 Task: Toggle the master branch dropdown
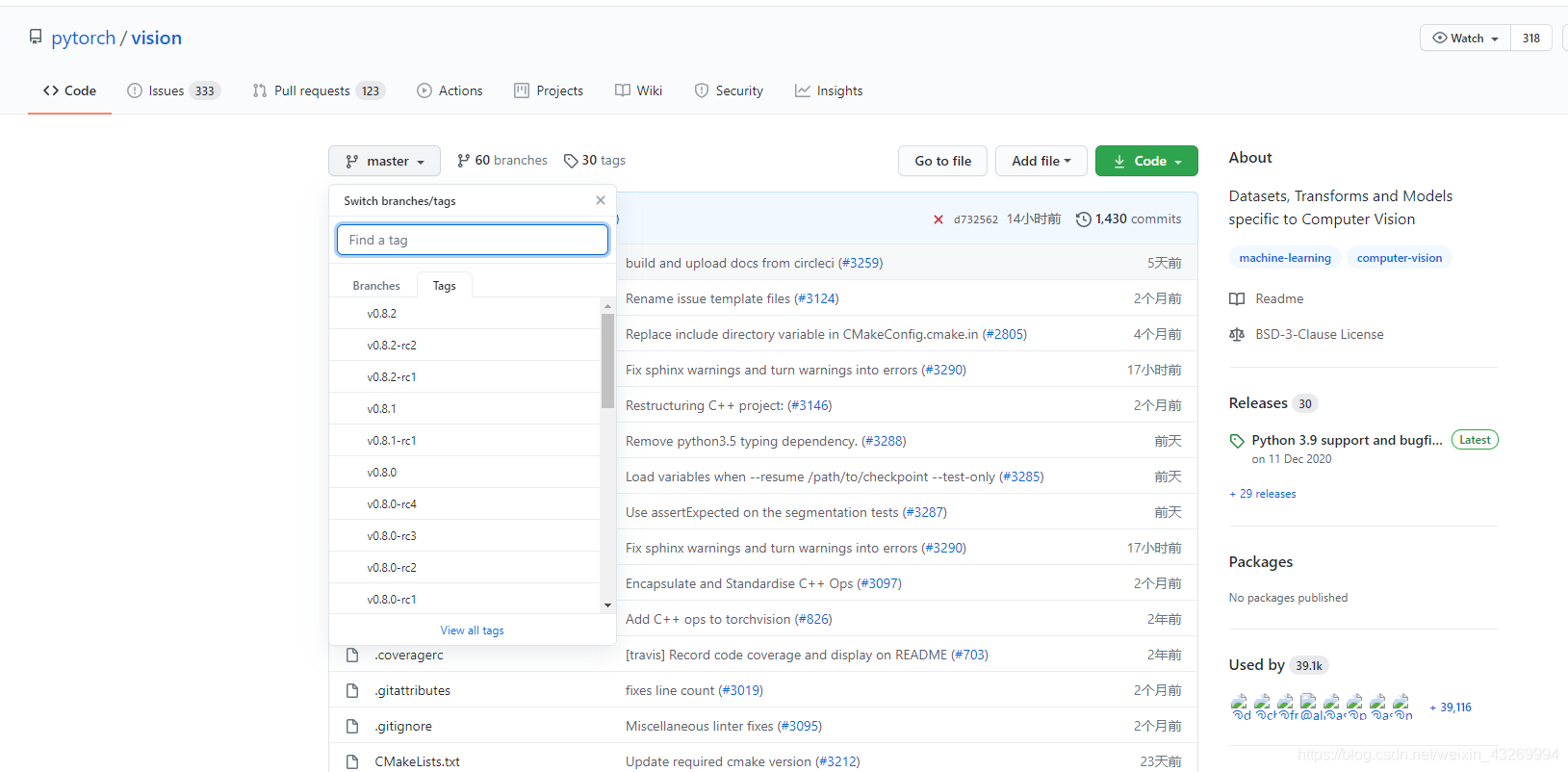pyautogui.click(x=384, y=161)
